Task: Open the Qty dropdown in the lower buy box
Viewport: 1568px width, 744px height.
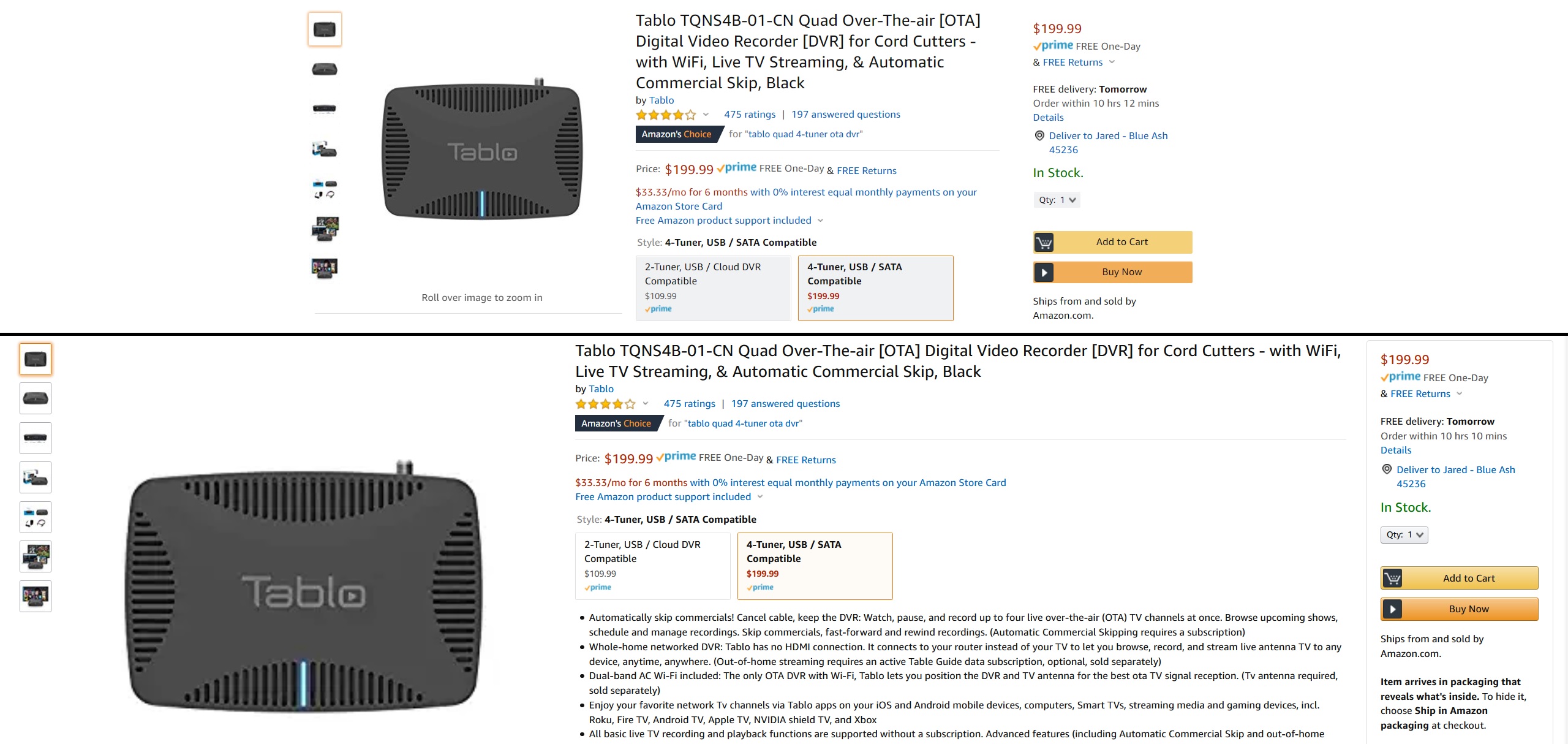Action: click(x=1404, y=534)
